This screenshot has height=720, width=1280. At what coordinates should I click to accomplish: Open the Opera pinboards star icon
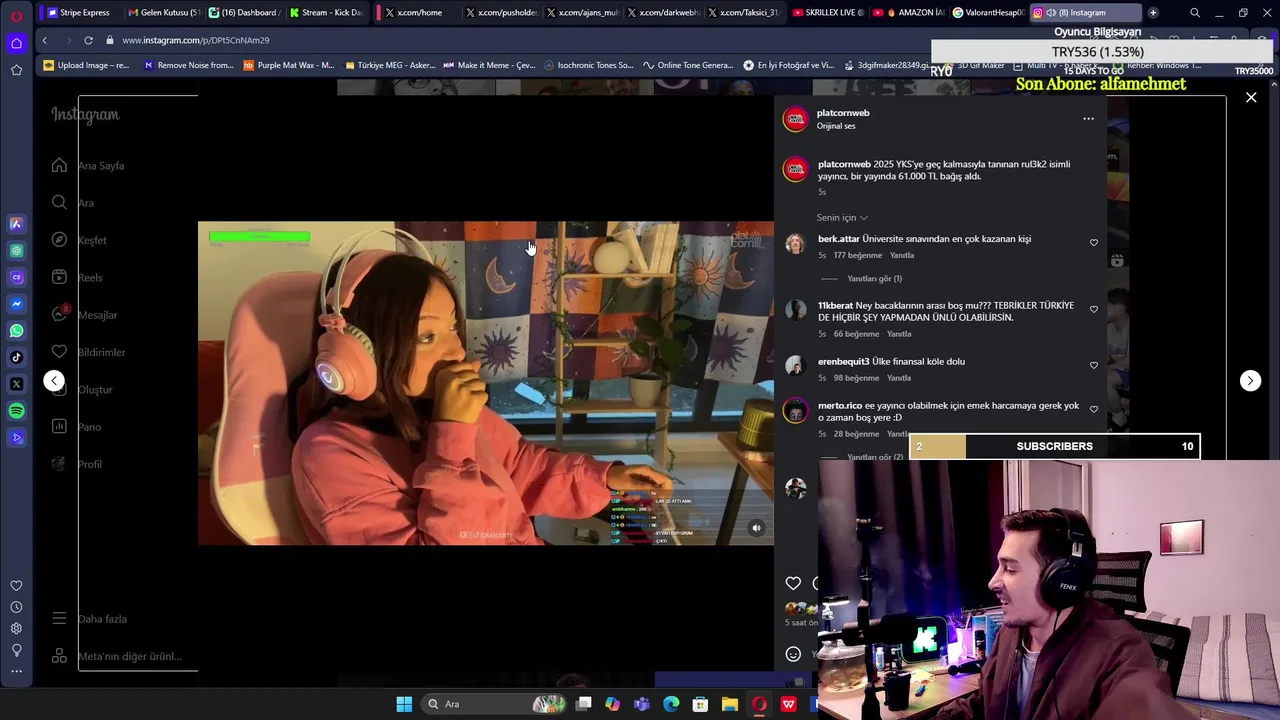click(16, 70)
